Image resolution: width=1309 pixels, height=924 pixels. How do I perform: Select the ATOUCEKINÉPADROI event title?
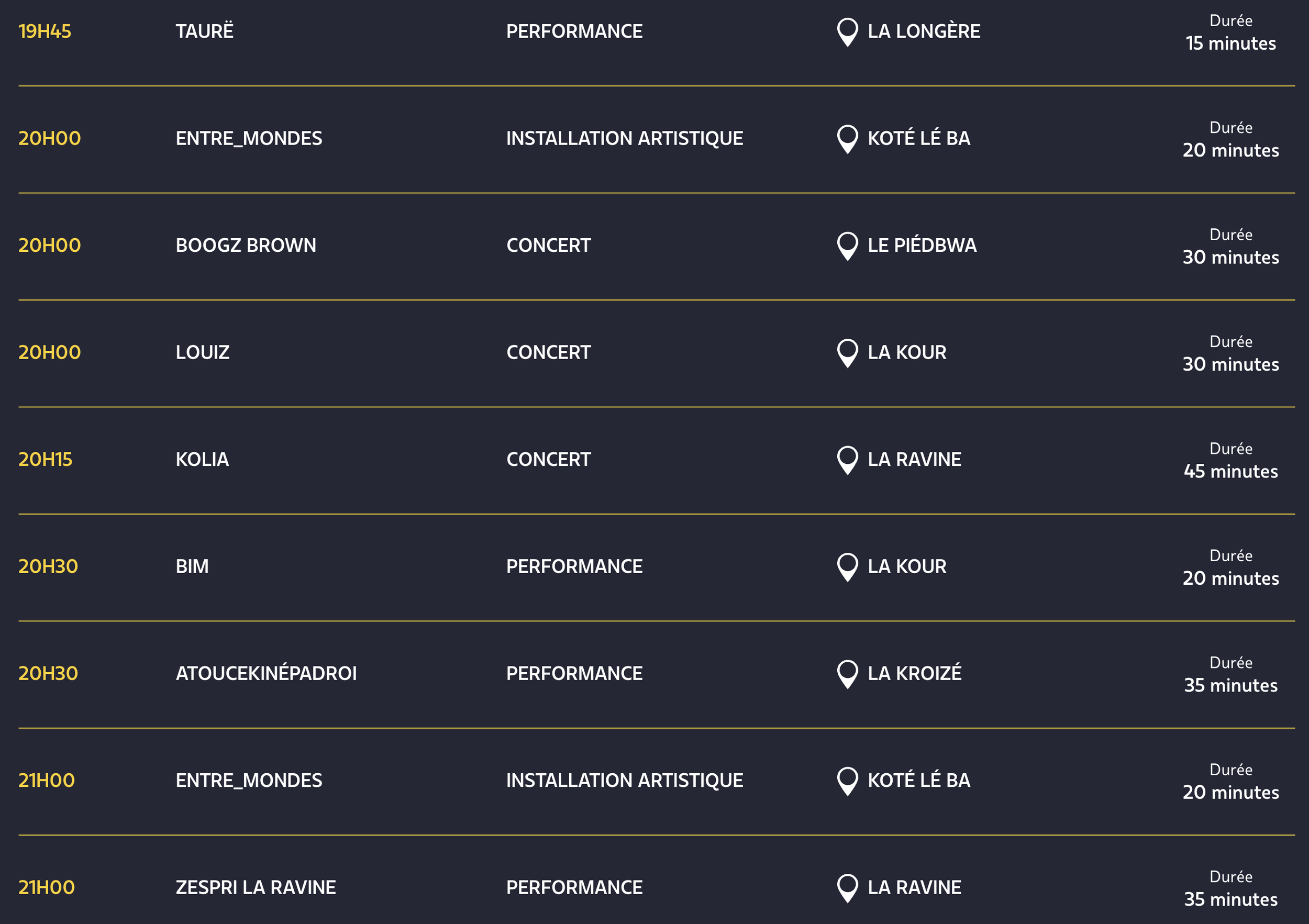click(266, 673)
